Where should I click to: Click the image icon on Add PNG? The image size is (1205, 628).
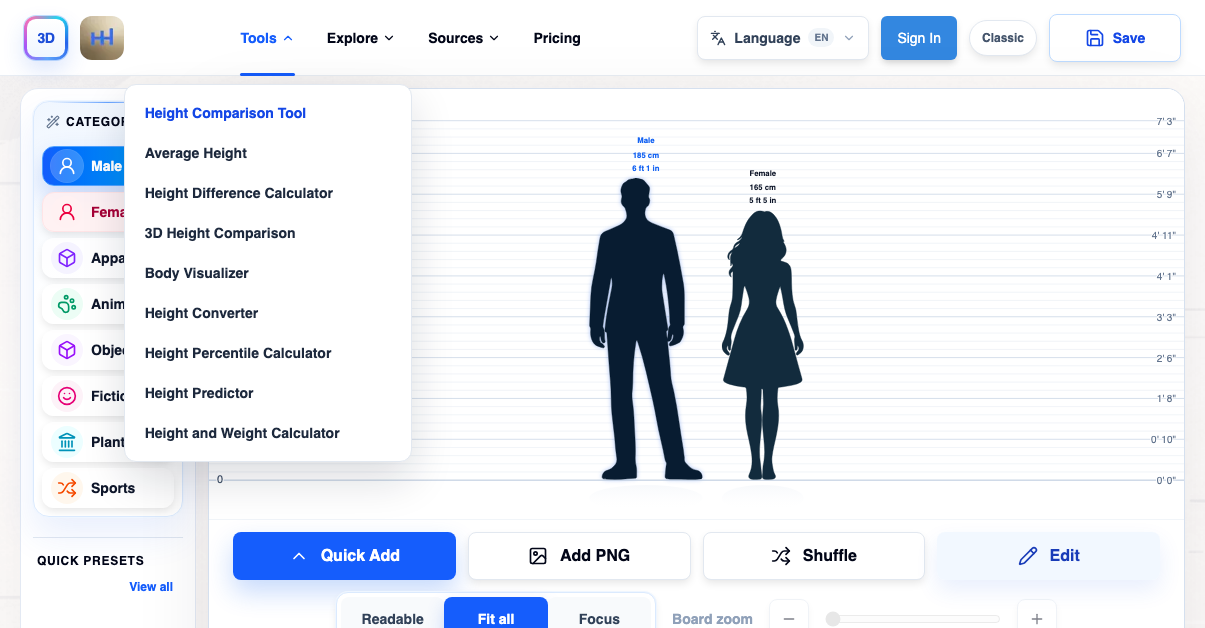[538, 556]
